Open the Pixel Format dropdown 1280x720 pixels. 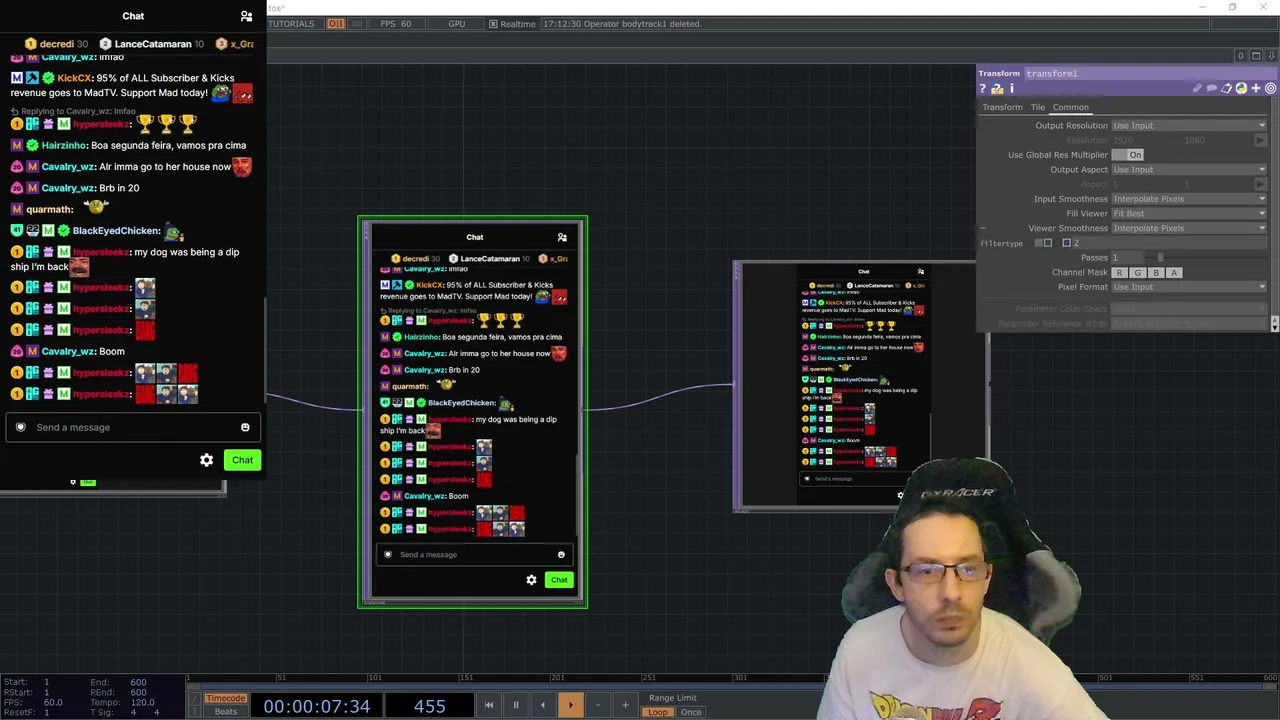click(x=1189, y=287)
